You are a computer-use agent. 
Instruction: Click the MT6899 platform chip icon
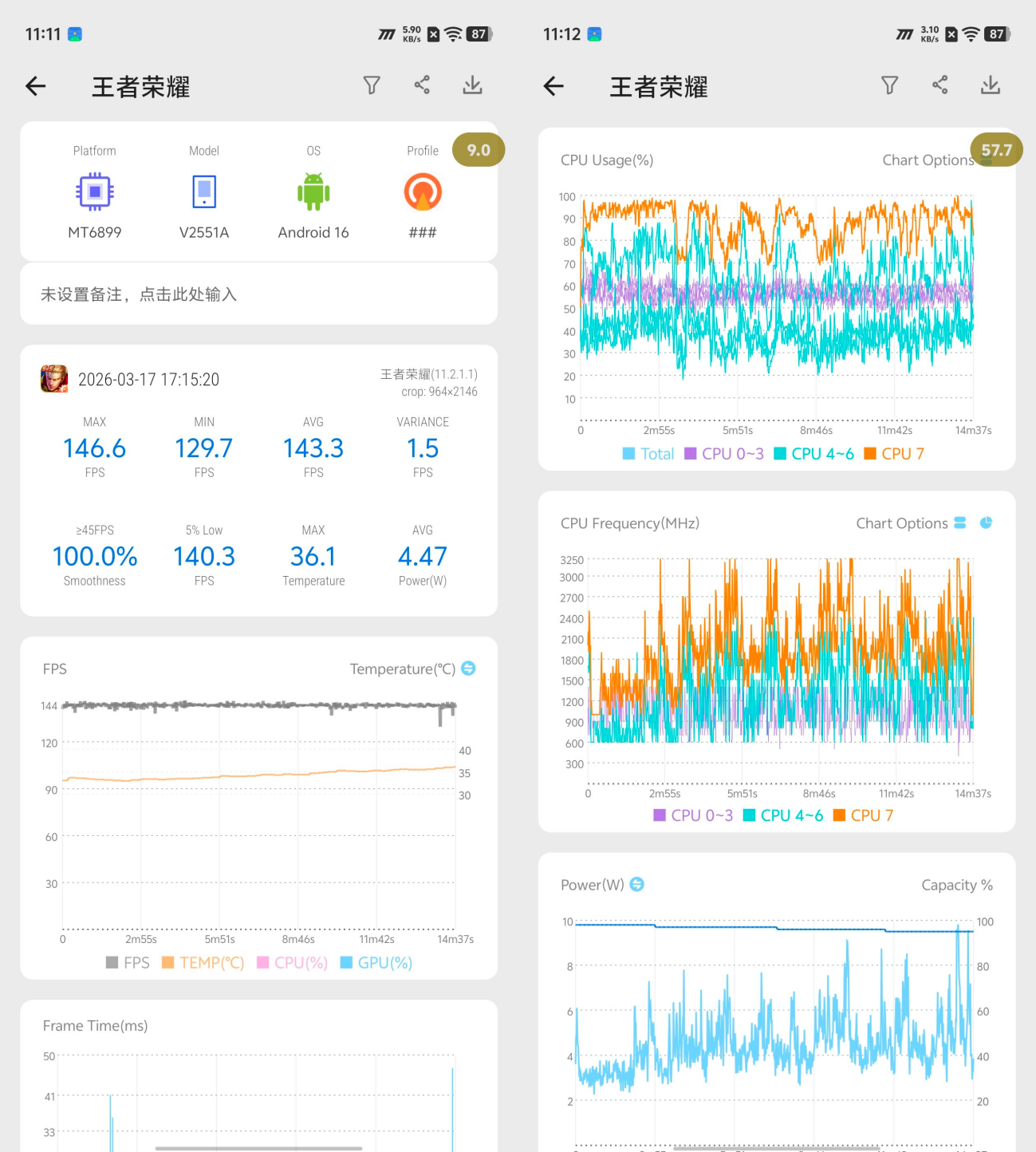point(94,192)
